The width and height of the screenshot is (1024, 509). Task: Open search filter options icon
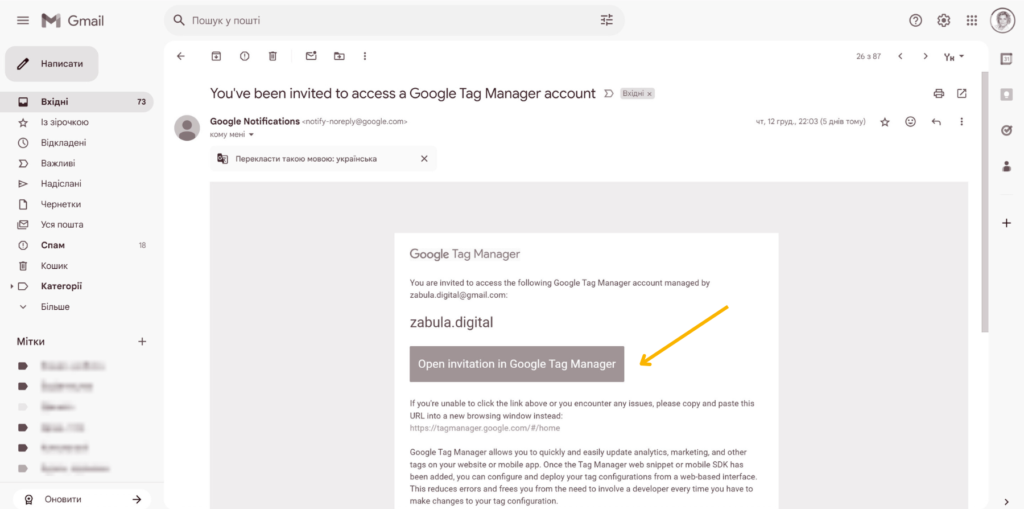click(607, 20)
